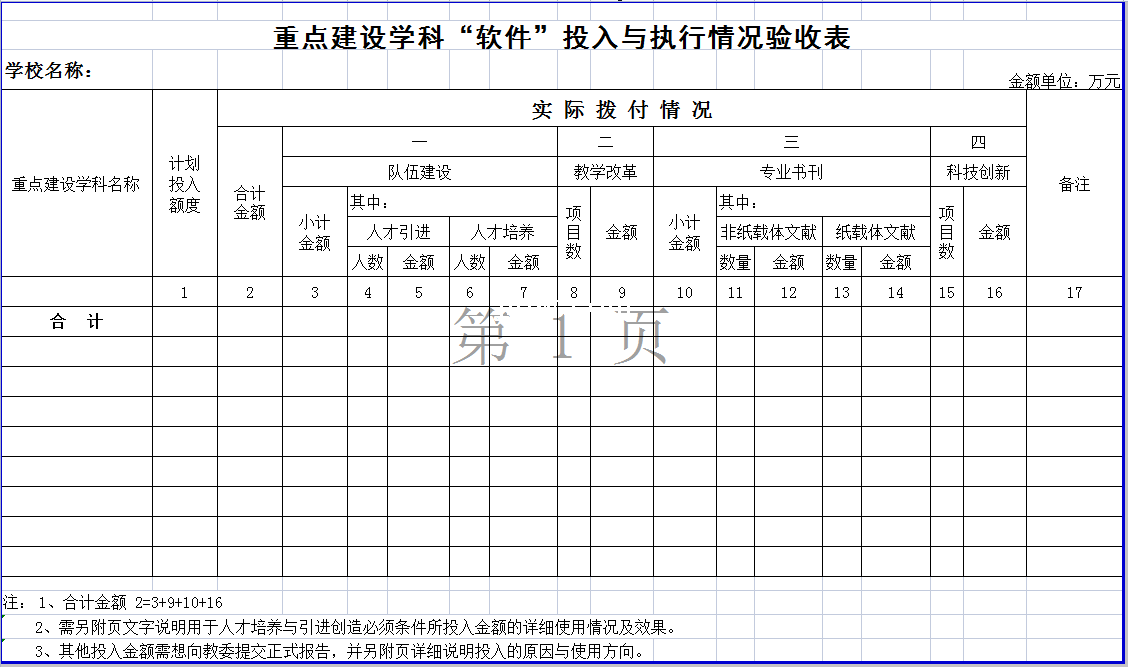
Task: Click the 实际拨付情况 header cell
Action: 621,110
